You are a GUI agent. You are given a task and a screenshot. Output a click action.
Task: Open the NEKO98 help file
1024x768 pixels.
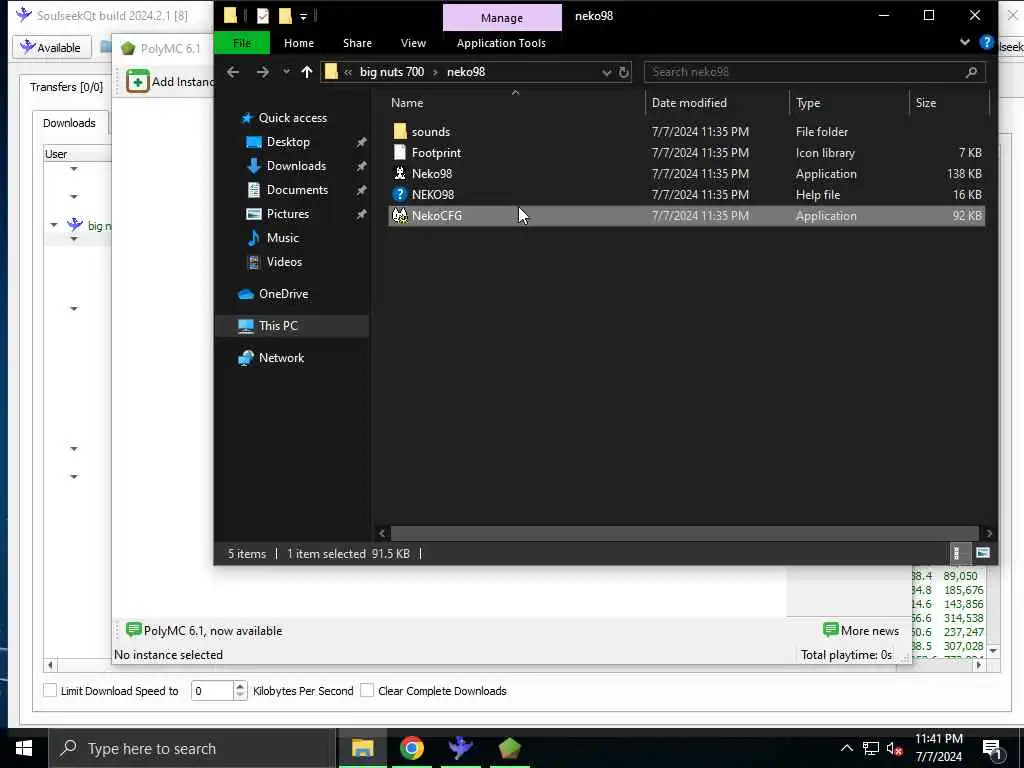(x=432, y=194)
